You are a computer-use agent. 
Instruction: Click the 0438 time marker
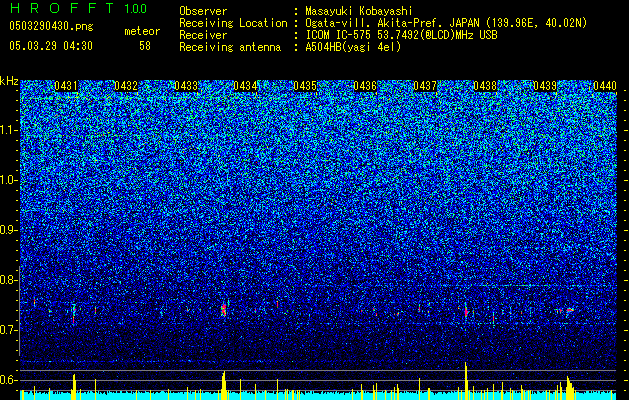pyautogui.click(x=485, y=86)
